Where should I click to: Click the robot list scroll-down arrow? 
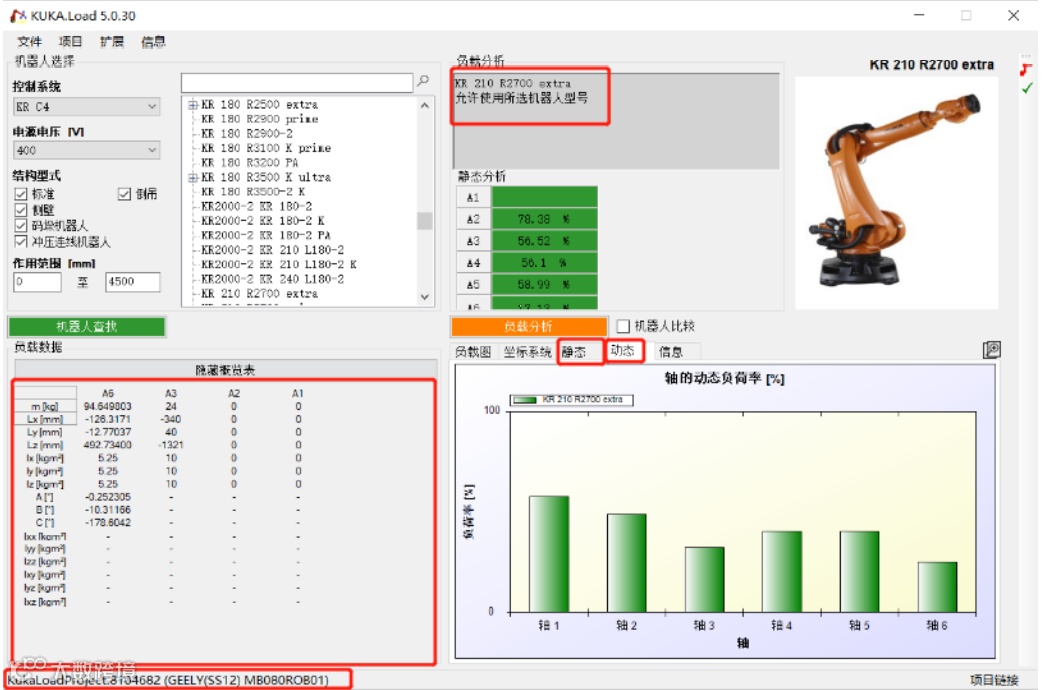[425, 297]
